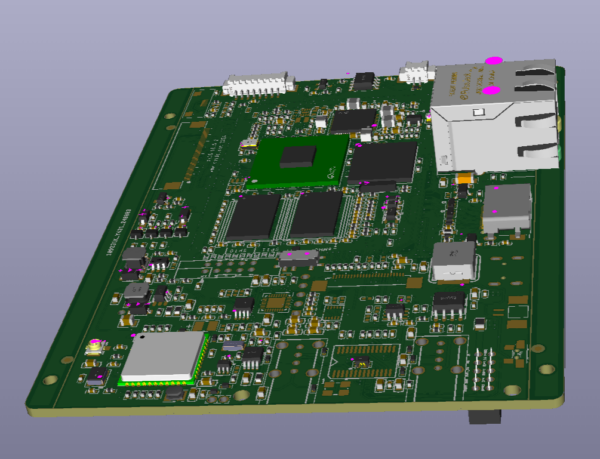
Task: Click the silver USB-style connector mid-board
Action: (x=456, y=261)
